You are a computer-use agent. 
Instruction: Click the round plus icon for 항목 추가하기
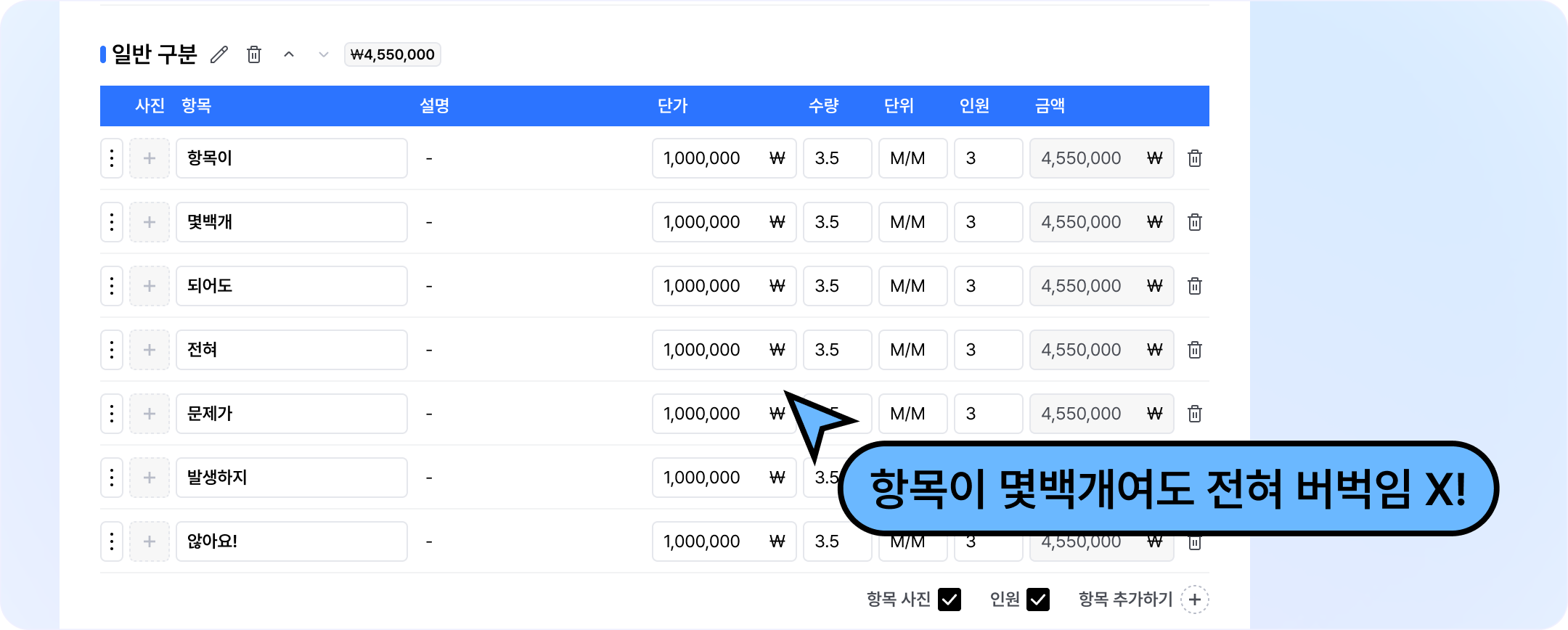[x=1194, y=600]
